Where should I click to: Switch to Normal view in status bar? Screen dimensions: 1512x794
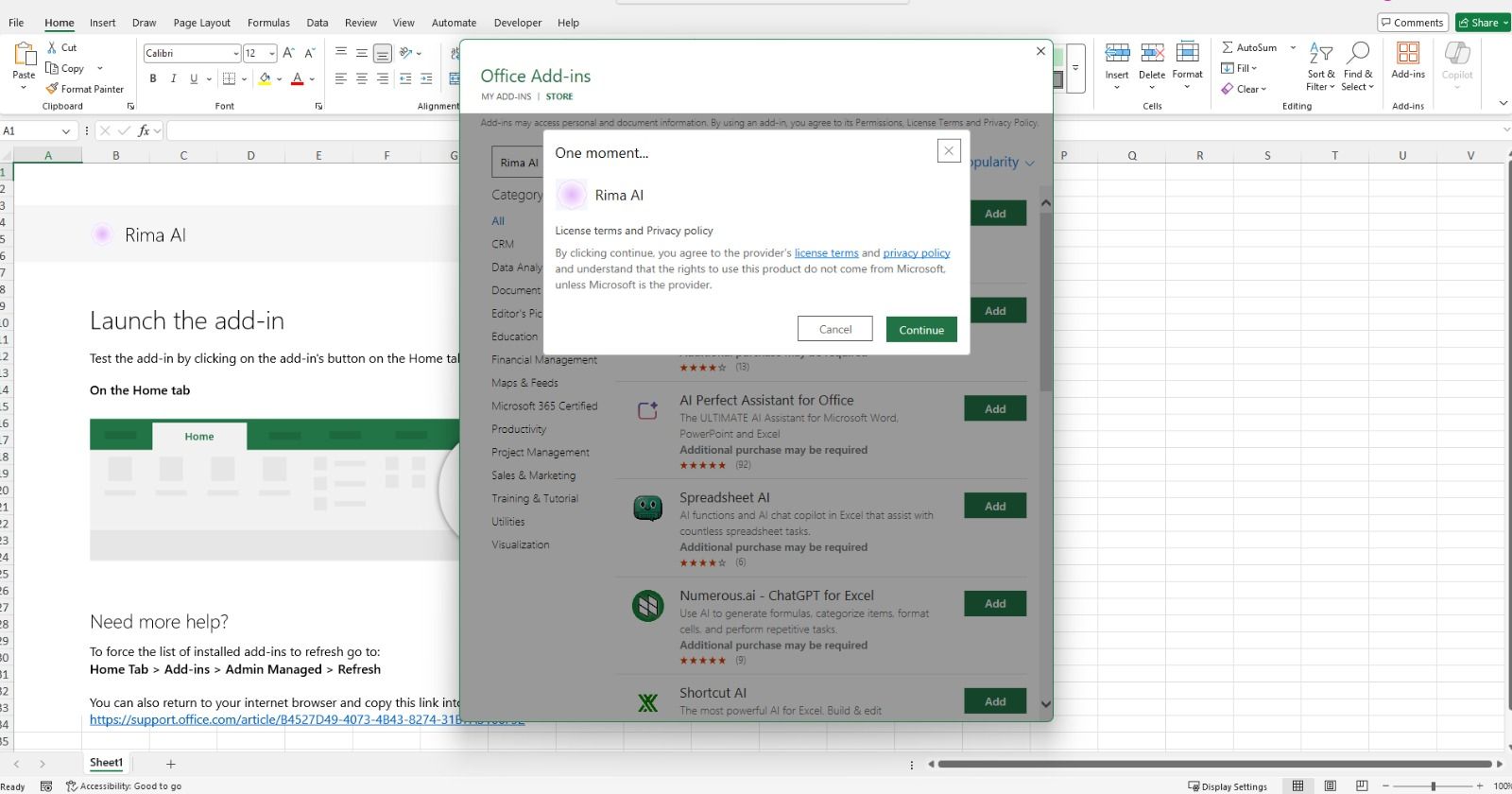pos(1298,786)
